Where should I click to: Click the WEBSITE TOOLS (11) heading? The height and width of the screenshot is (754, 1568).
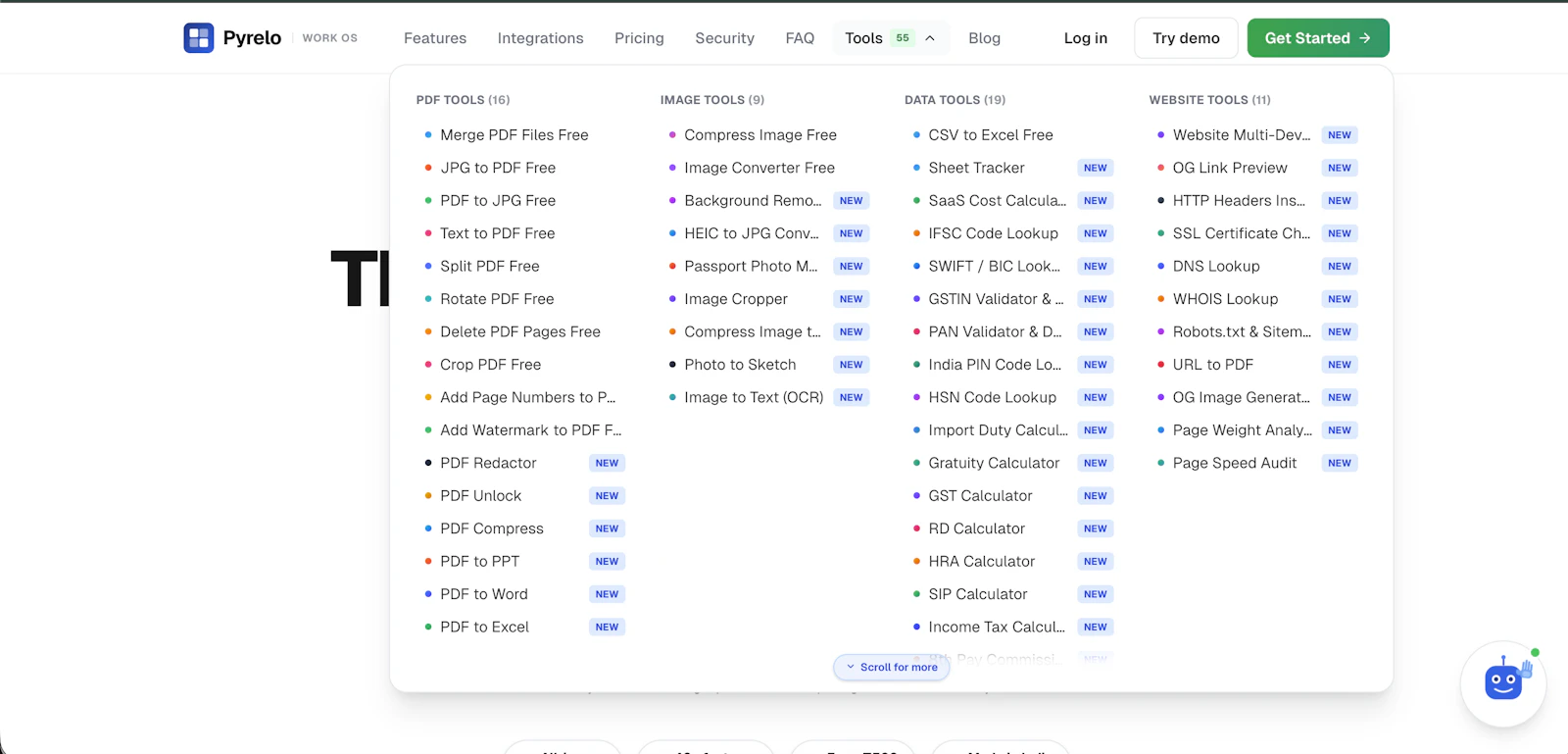[1209, 100]
